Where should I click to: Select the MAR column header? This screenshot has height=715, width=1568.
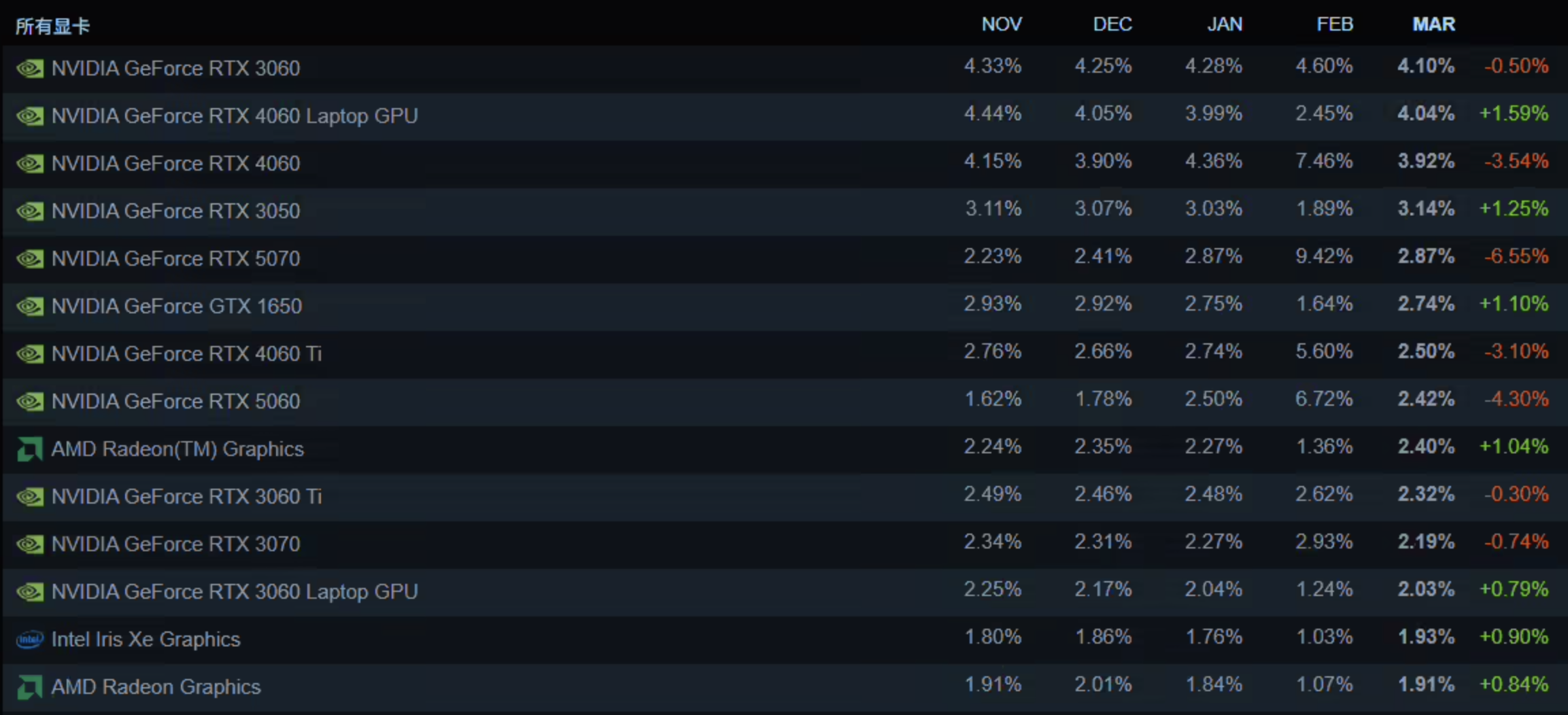pyautogui.click(x=1433, y=24)
